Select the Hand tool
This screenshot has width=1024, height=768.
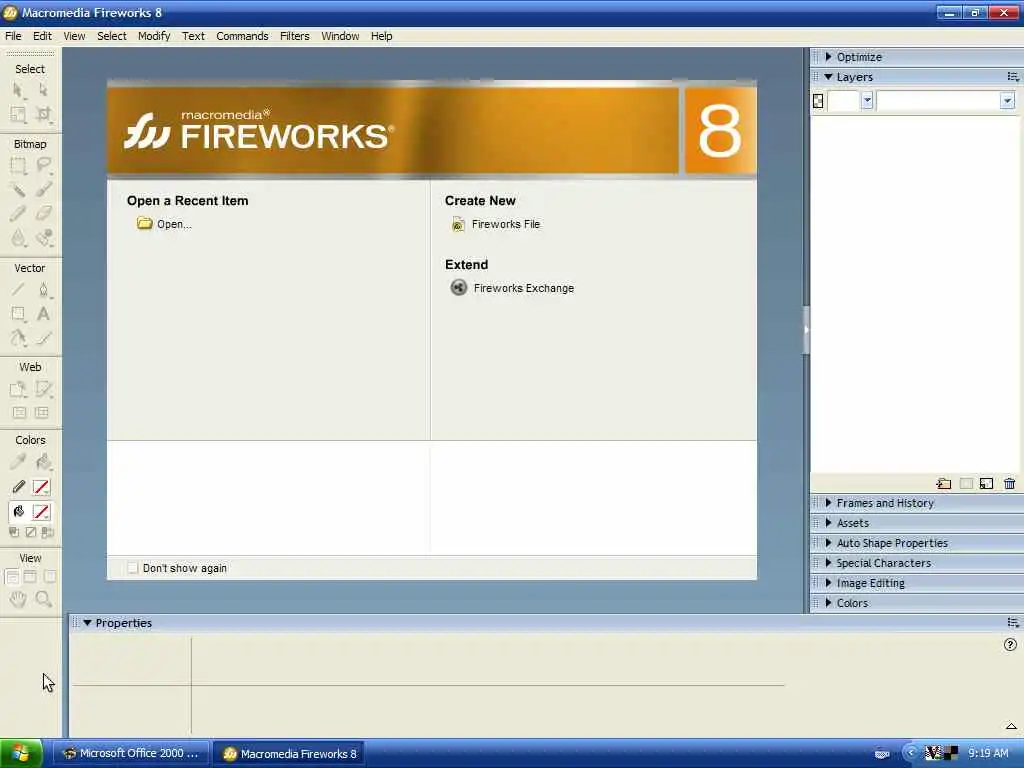coord(18,599)
